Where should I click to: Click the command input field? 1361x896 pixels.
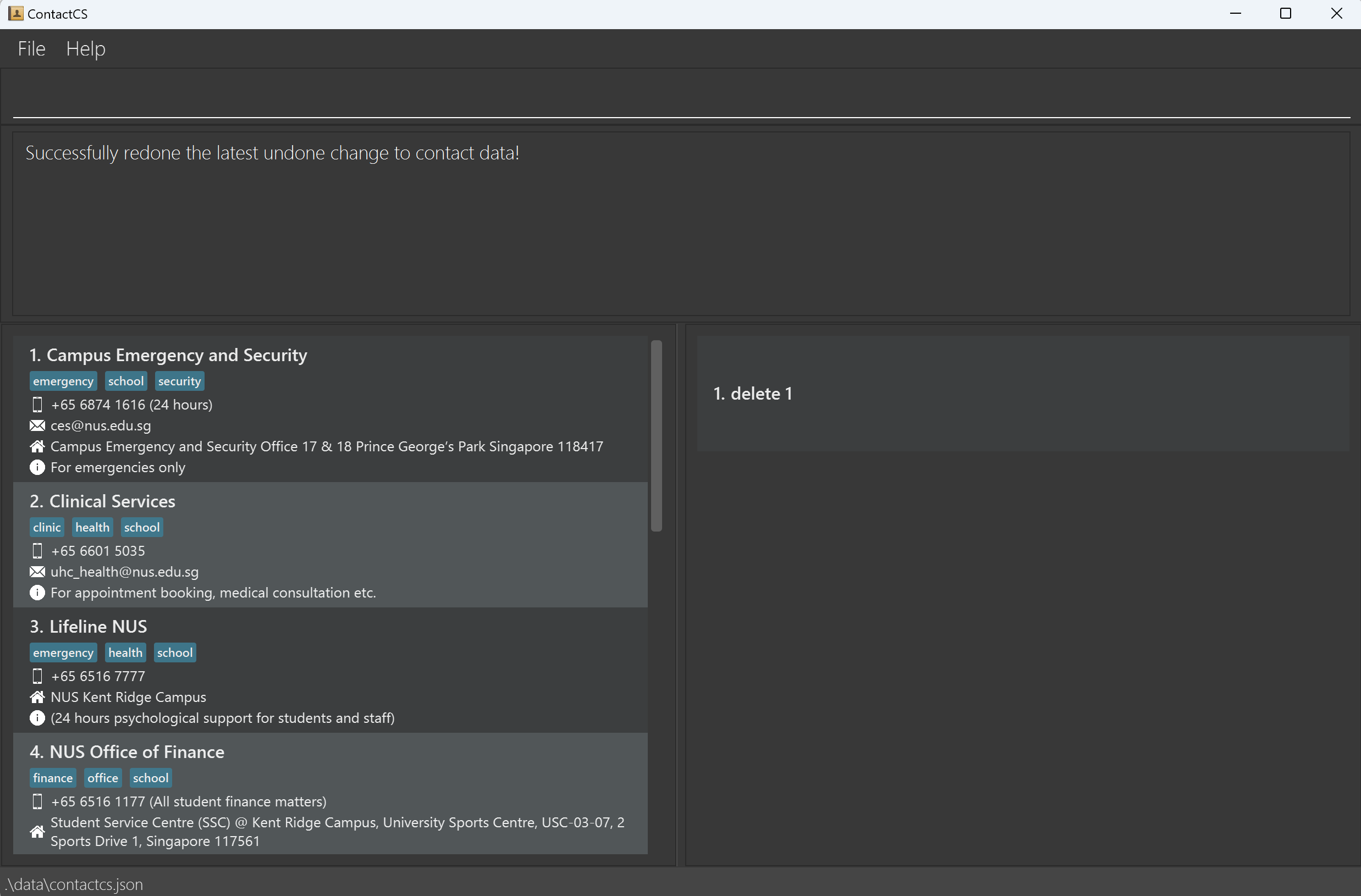(x=682, y=96)
